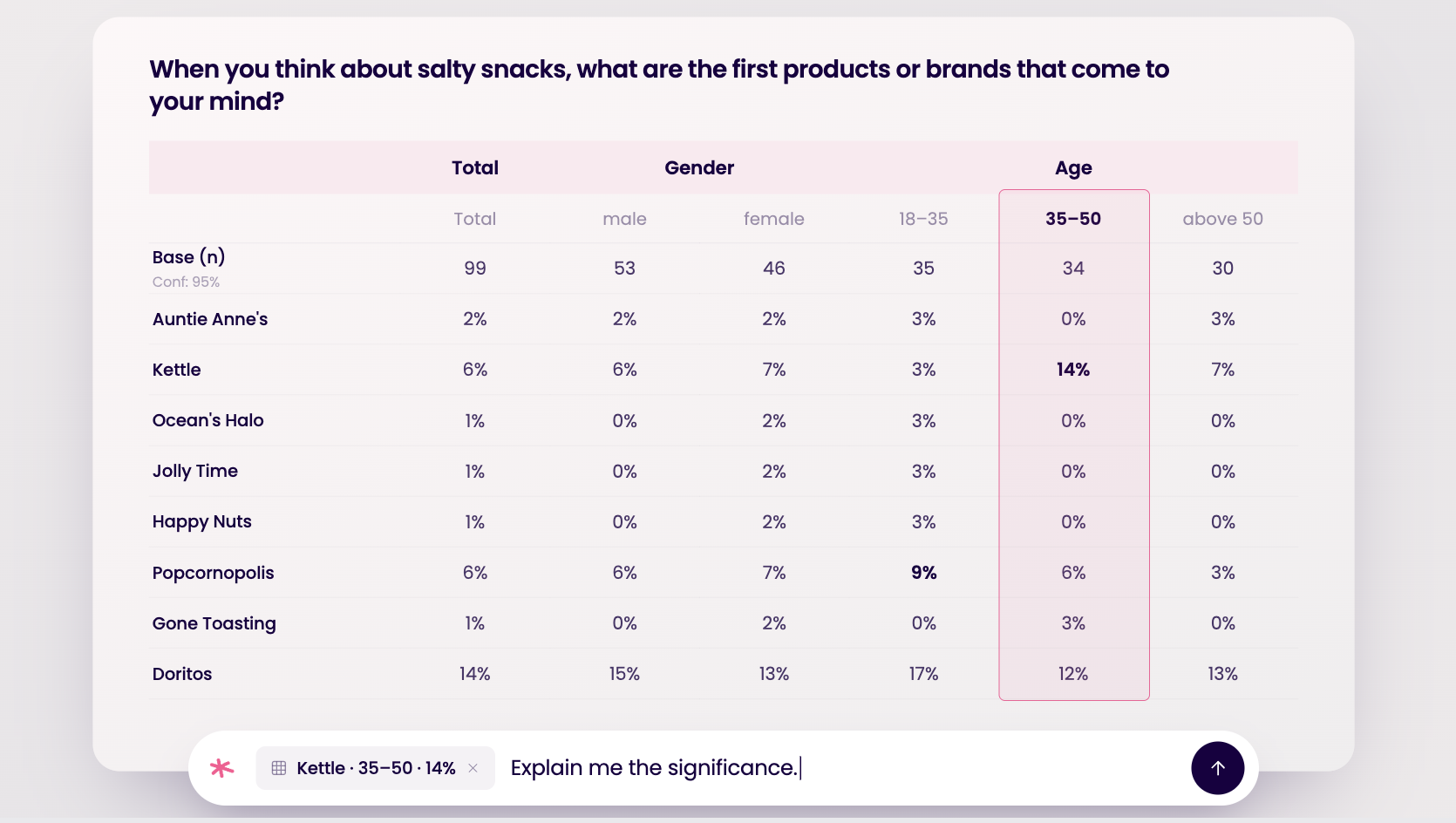Click the pink asterisk AI icon

pos(221,768)
